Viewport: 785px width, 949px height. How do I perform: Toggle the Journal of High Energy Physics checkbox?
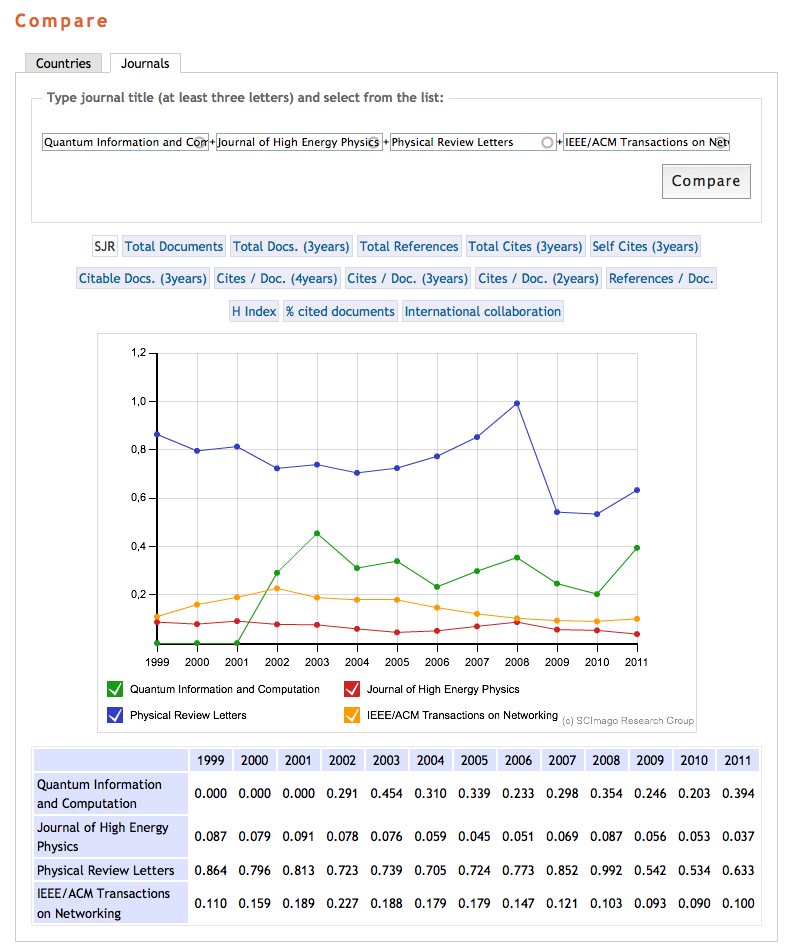352,689
